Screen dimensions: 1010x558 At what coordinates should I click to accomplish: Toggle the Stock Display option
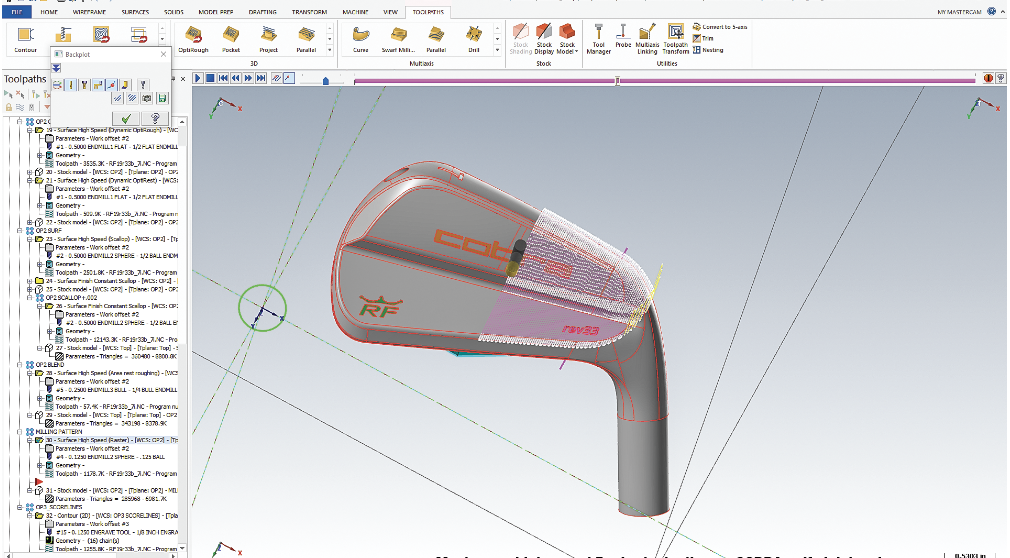tap(544, 40)
